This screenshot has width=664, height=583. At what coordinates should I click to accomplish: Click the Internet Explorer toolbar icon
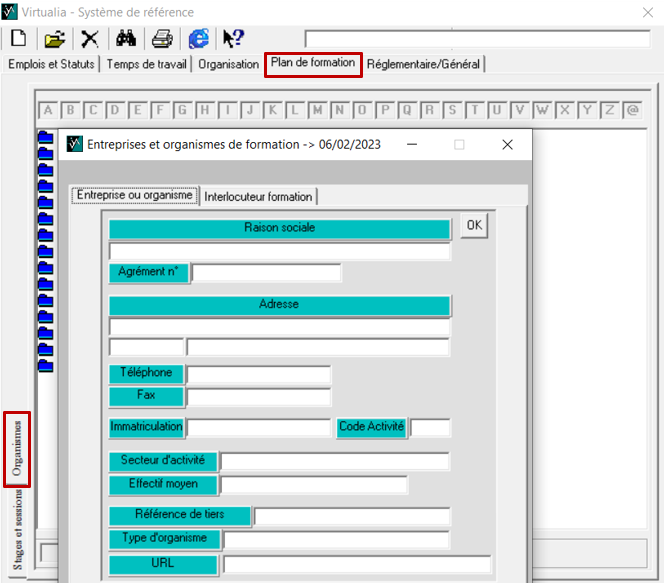click(x=199, y=39)
